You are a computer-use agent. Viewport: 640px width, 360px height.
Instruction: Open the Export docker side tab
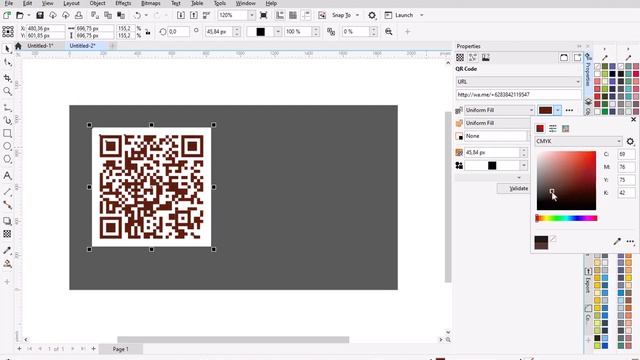[x=588, y=281]
